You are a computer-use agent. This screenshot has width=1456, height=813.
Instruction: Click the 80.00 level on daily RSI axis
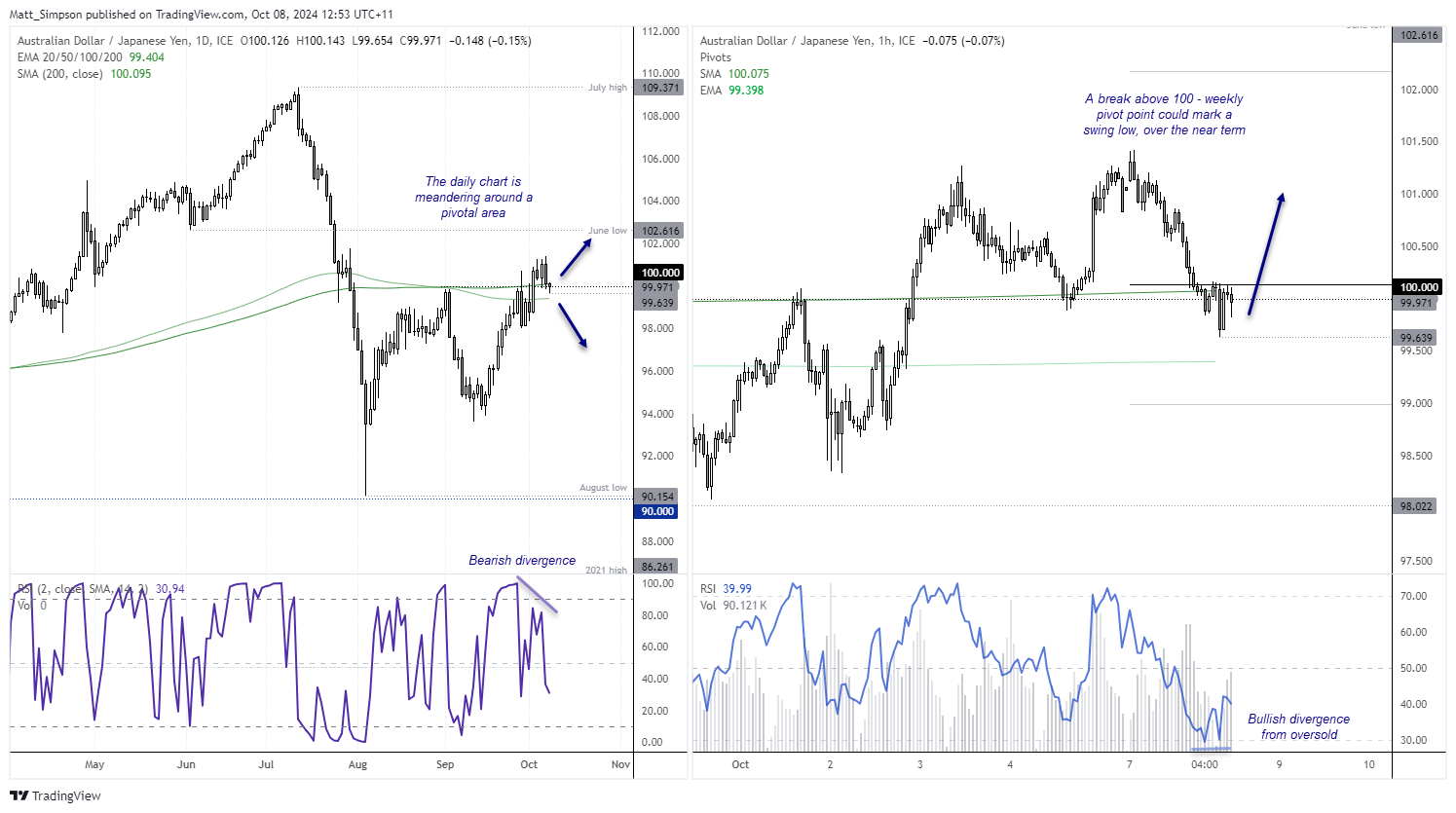click(655, 615)
